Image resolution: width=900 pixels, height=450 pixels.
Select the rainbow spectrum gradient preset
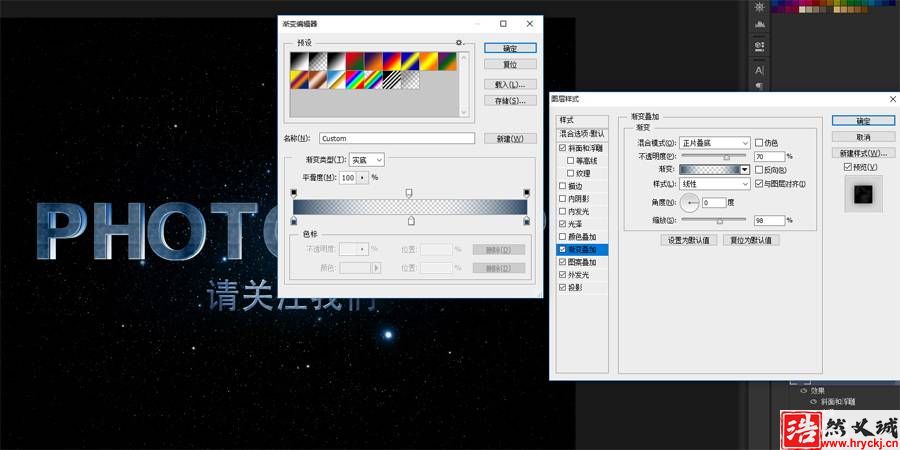[355, 80]
